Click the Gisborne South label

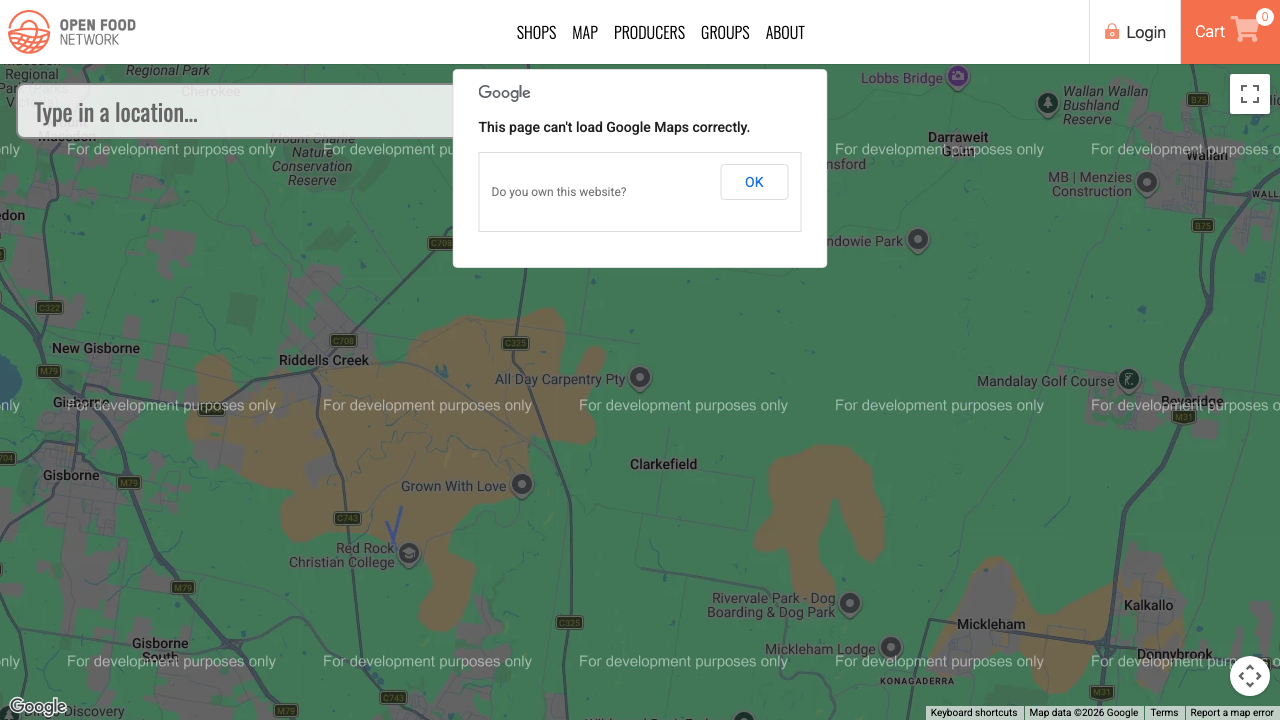[160, 650]
